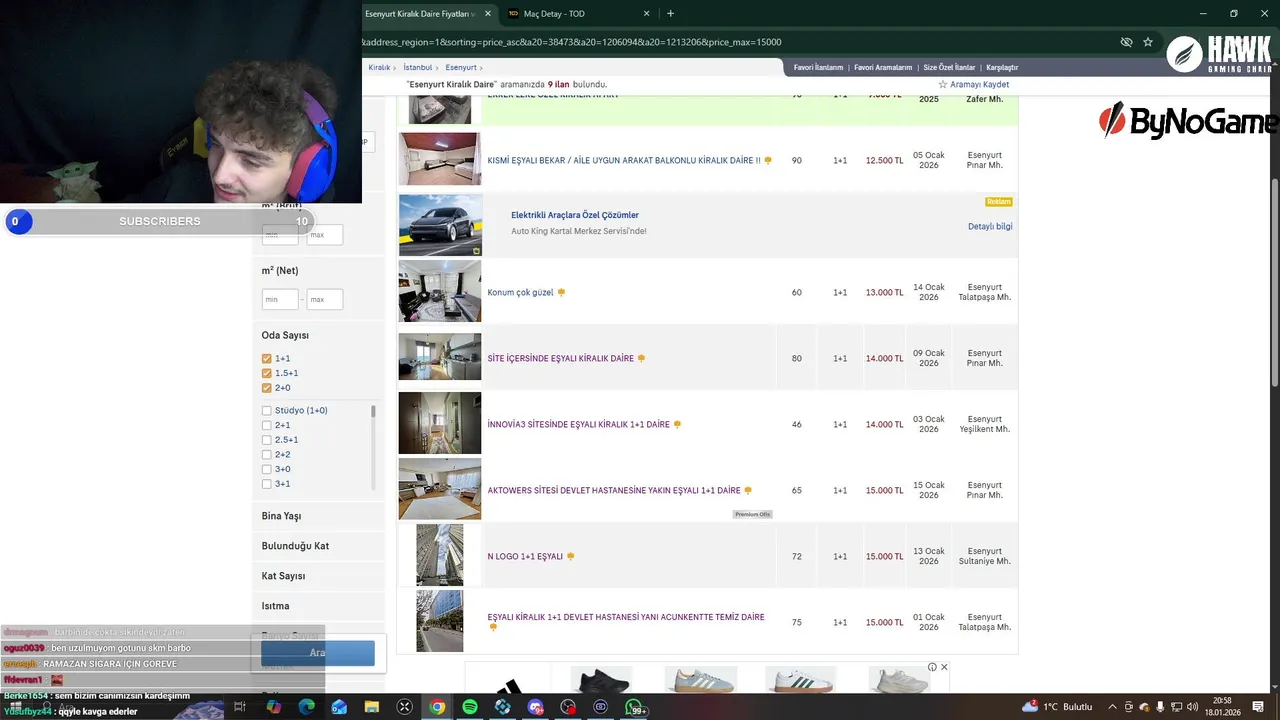Open listing AKTOWERS SİTESİ DEVLET HASTANESİNE YAKIN
The image size is (1280, 720).
(x=614, y=491)
